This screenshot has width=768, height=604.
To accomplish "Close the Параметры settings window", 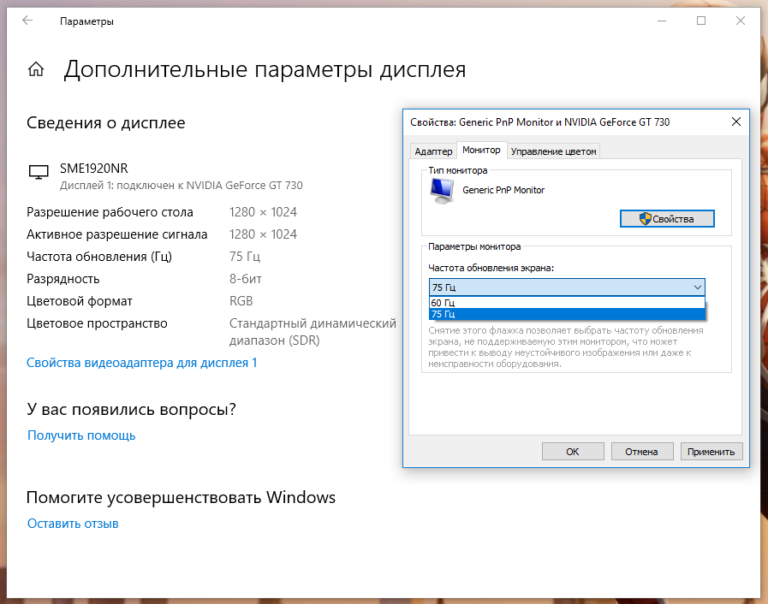I will (x=743, y=21).
